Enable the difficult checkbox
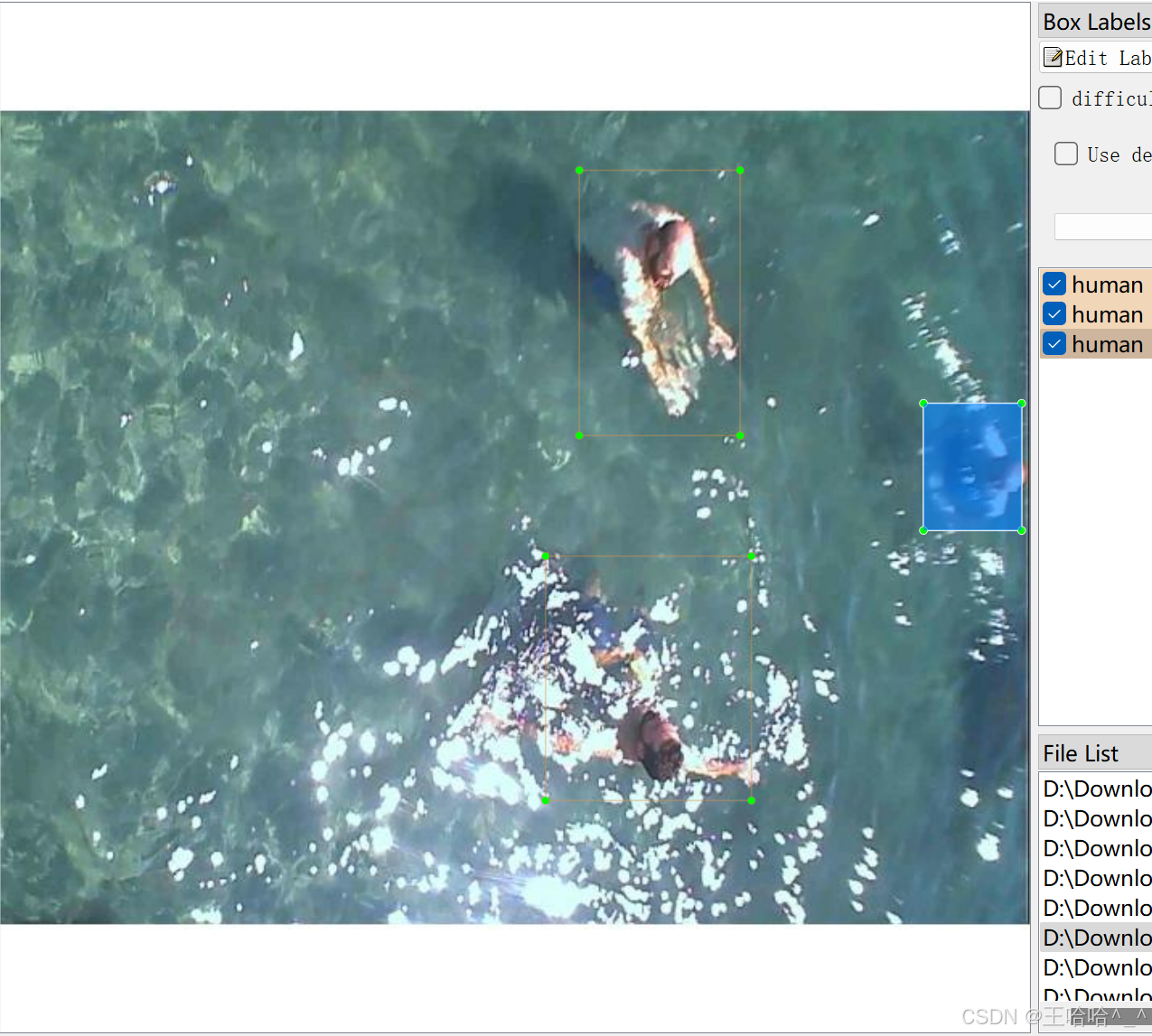The width and height of the screenshot is (1152, 1036). [x=1050, y=98]
